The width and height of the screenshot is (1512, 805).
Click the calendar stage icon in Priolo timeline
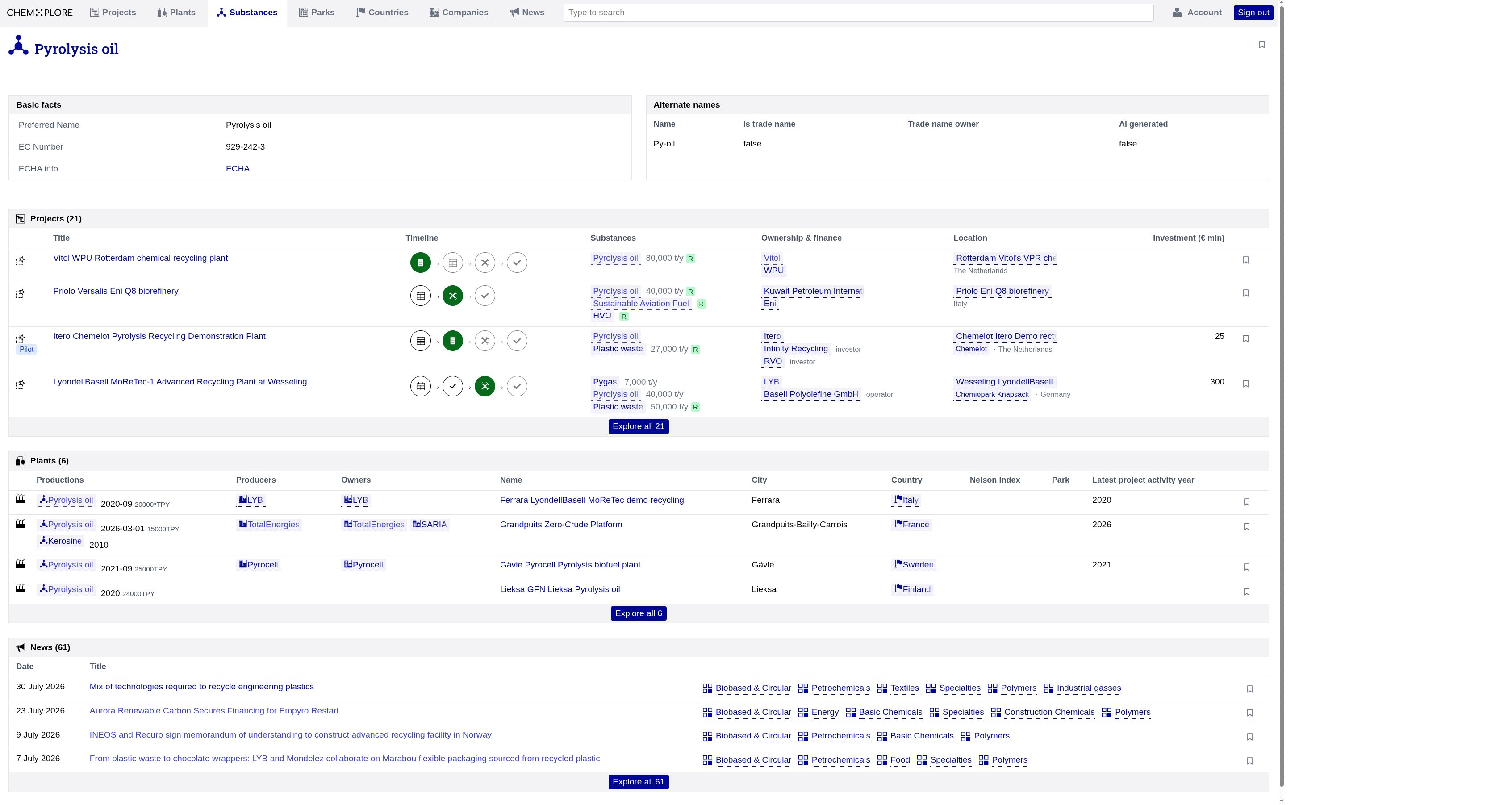420,296
